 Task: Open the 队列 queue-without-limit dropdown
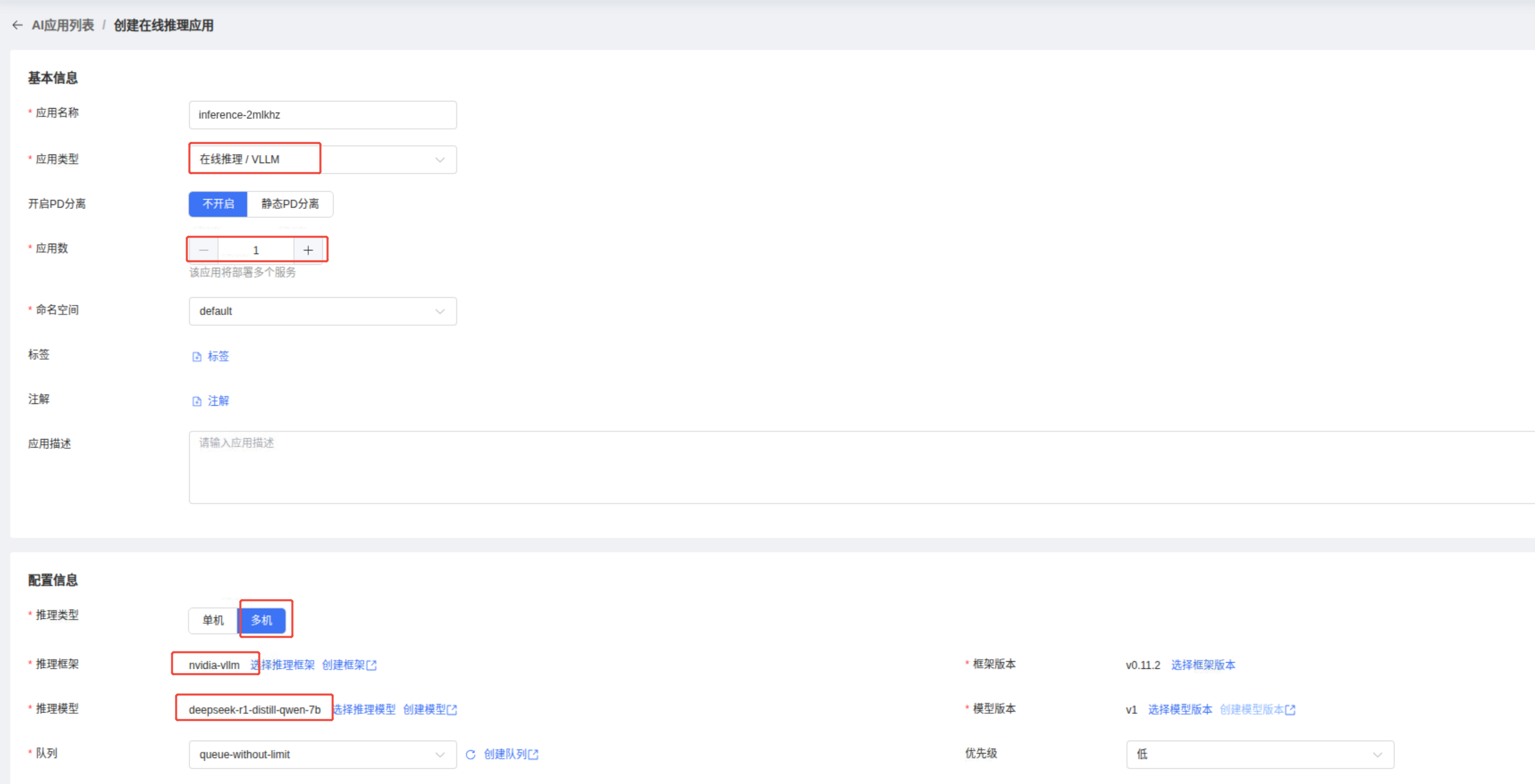[322, 755]
